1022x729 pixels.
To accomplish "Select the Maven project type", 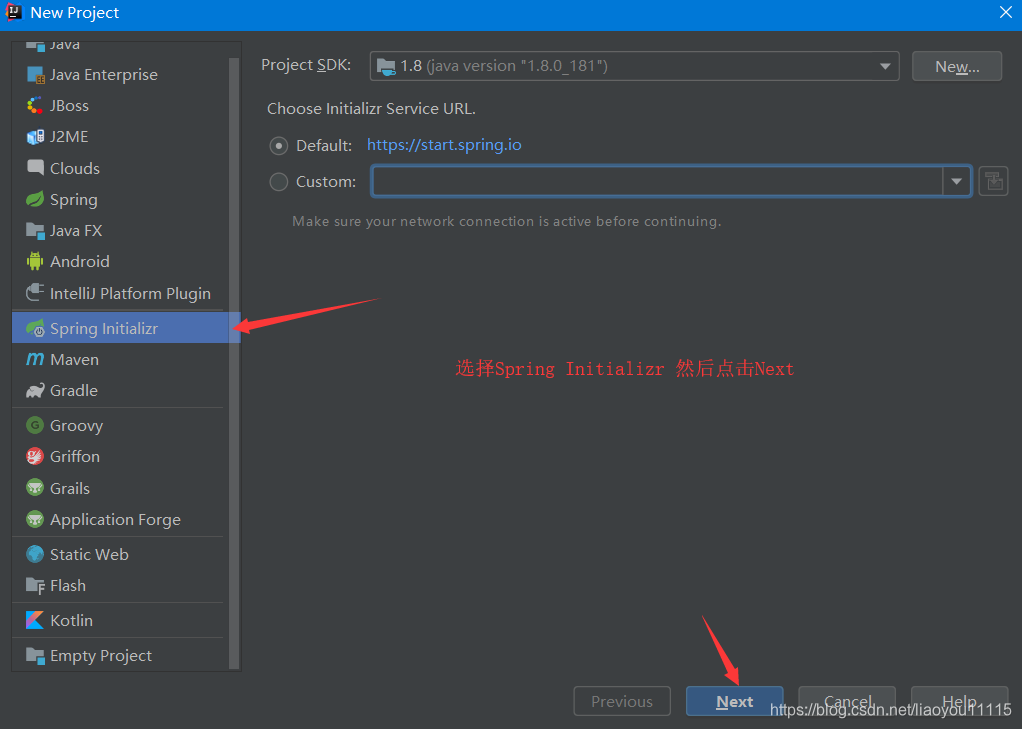I will pyautogui.click(x=121, y=359).
